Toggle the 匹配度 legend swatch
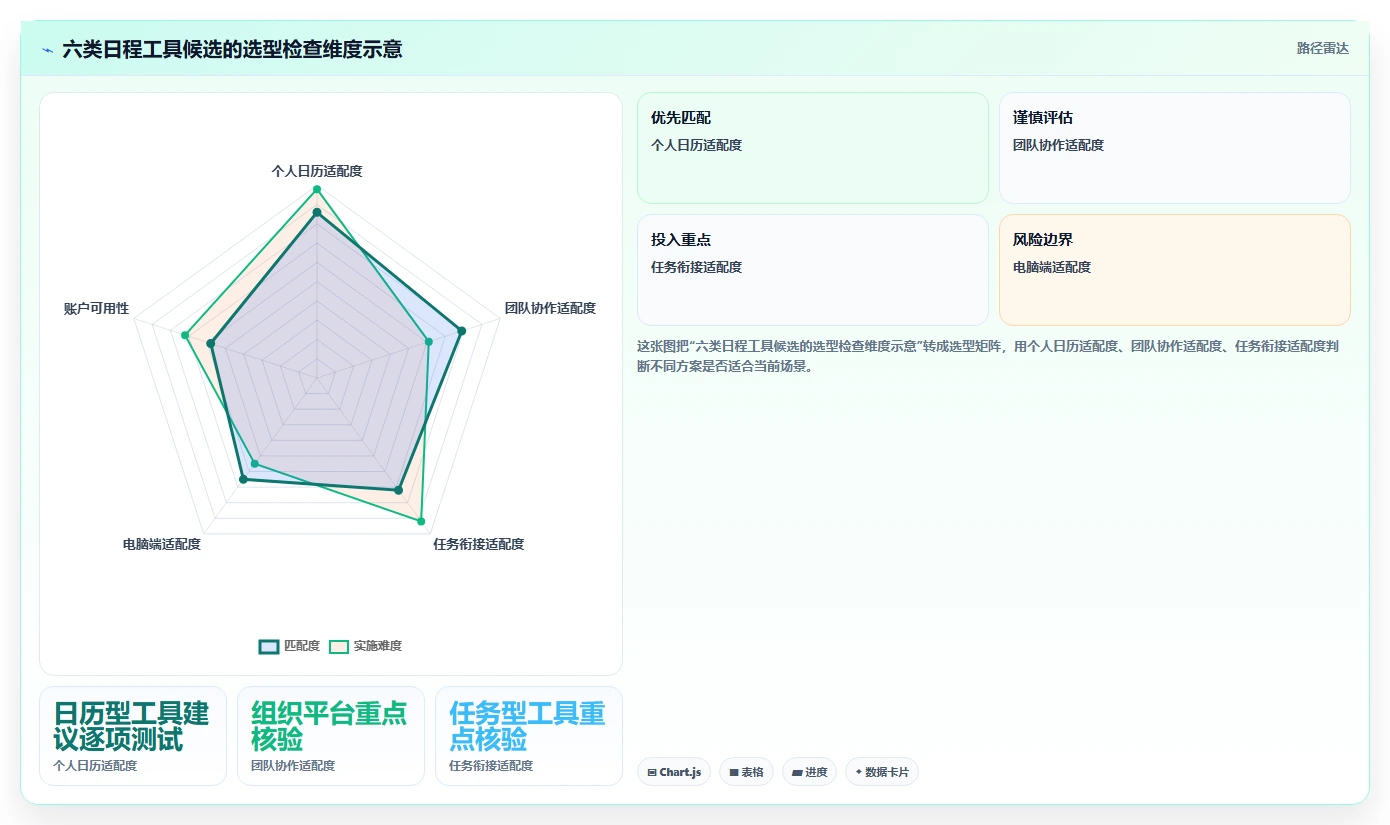Image resolution: width=1390 pixels, height=825 pixels. [x=269, y=647]
